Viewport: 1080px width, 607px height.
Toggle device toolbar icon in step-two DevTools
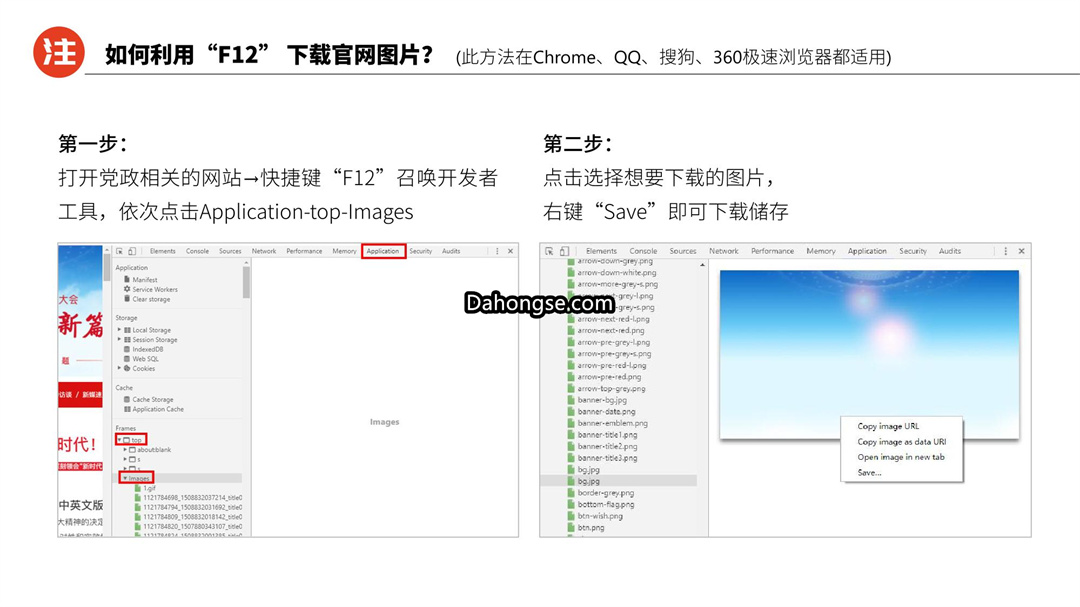(564, 251)
